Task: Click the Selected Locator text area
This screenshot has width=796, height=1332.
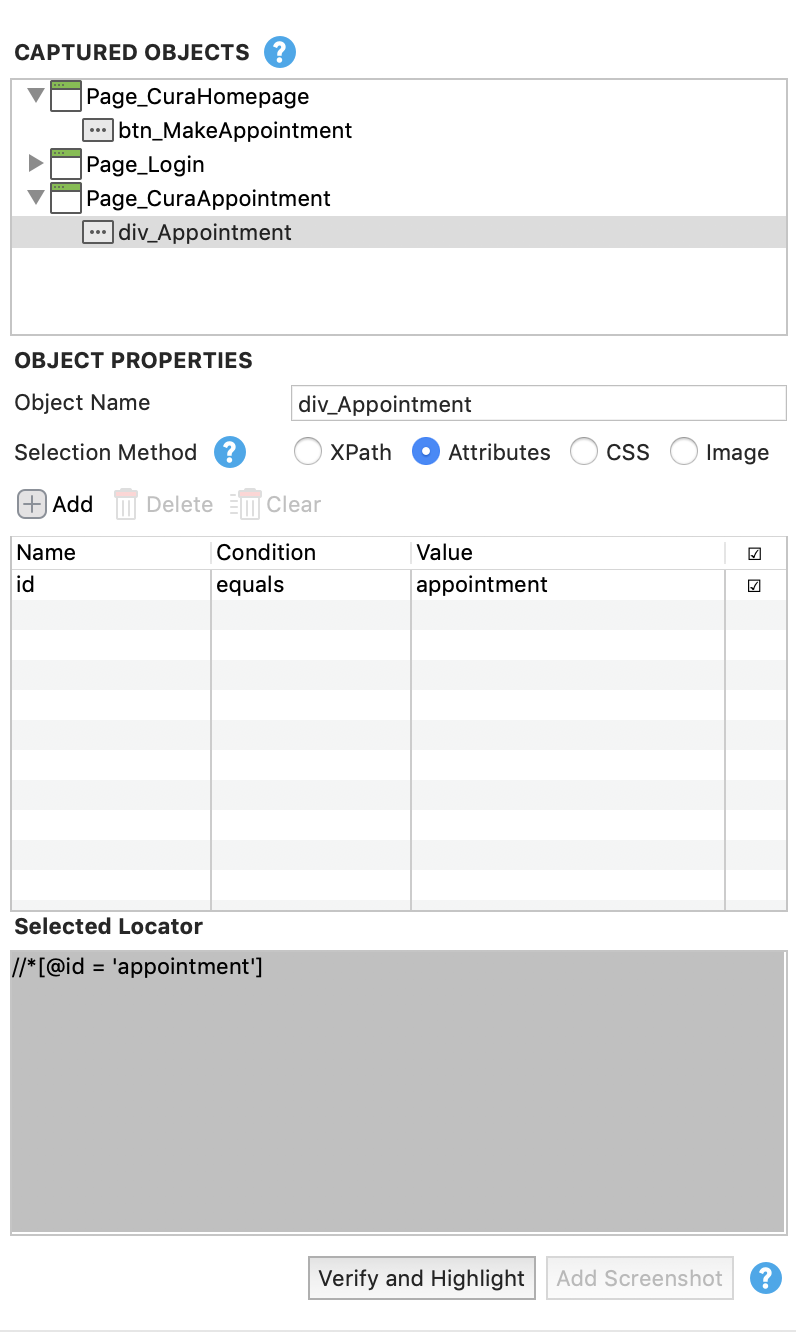Action: (x=398, y=1090)
